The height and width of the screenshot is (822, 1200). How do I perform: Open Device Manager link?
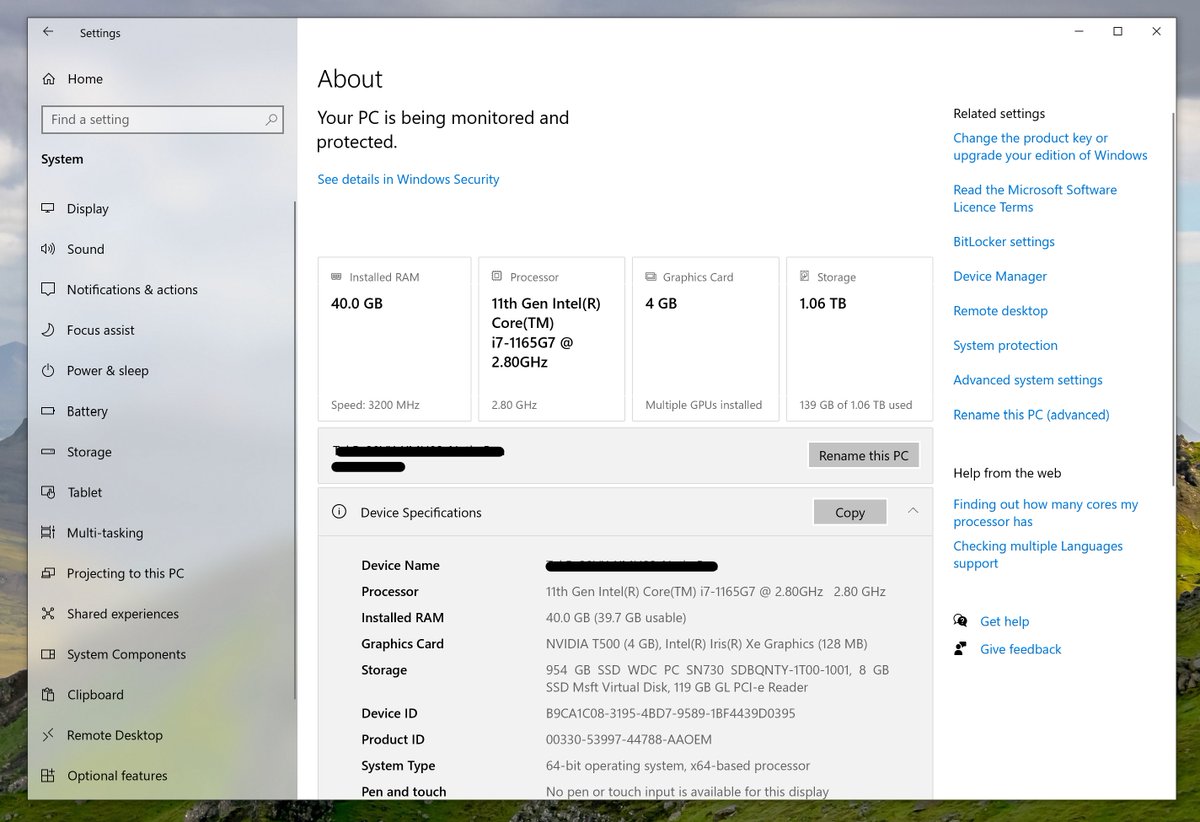tap(1000, 276)
